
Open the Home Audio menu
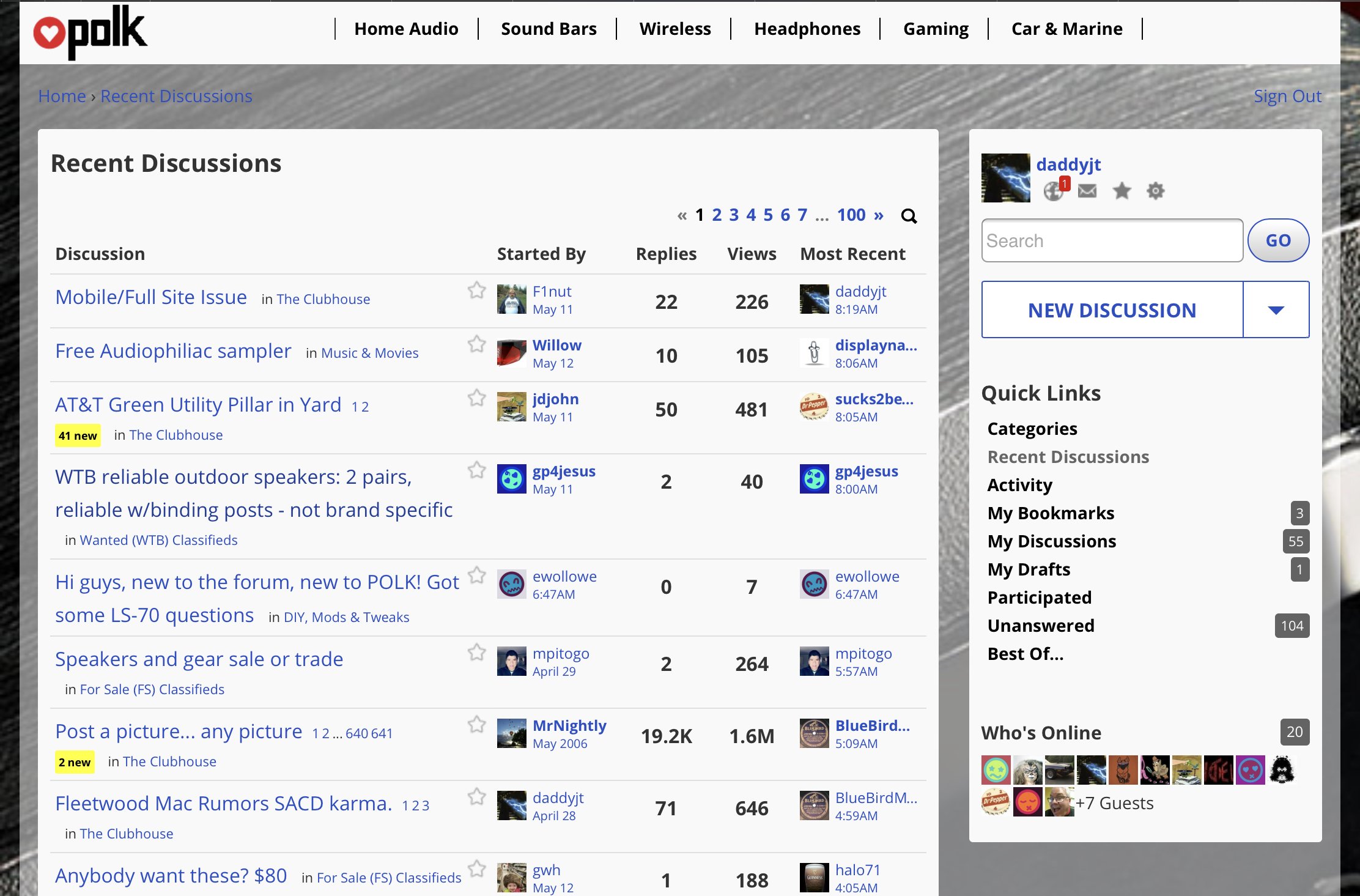[x=406, y=29]
